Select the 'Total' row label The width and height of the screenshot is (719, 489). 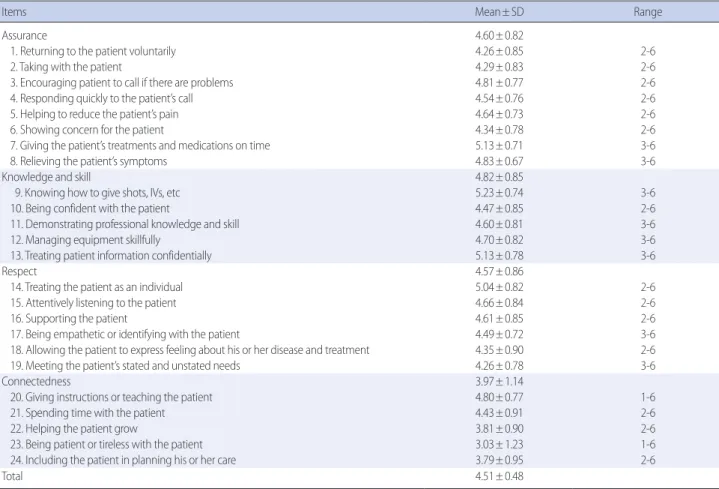[12, 476]
